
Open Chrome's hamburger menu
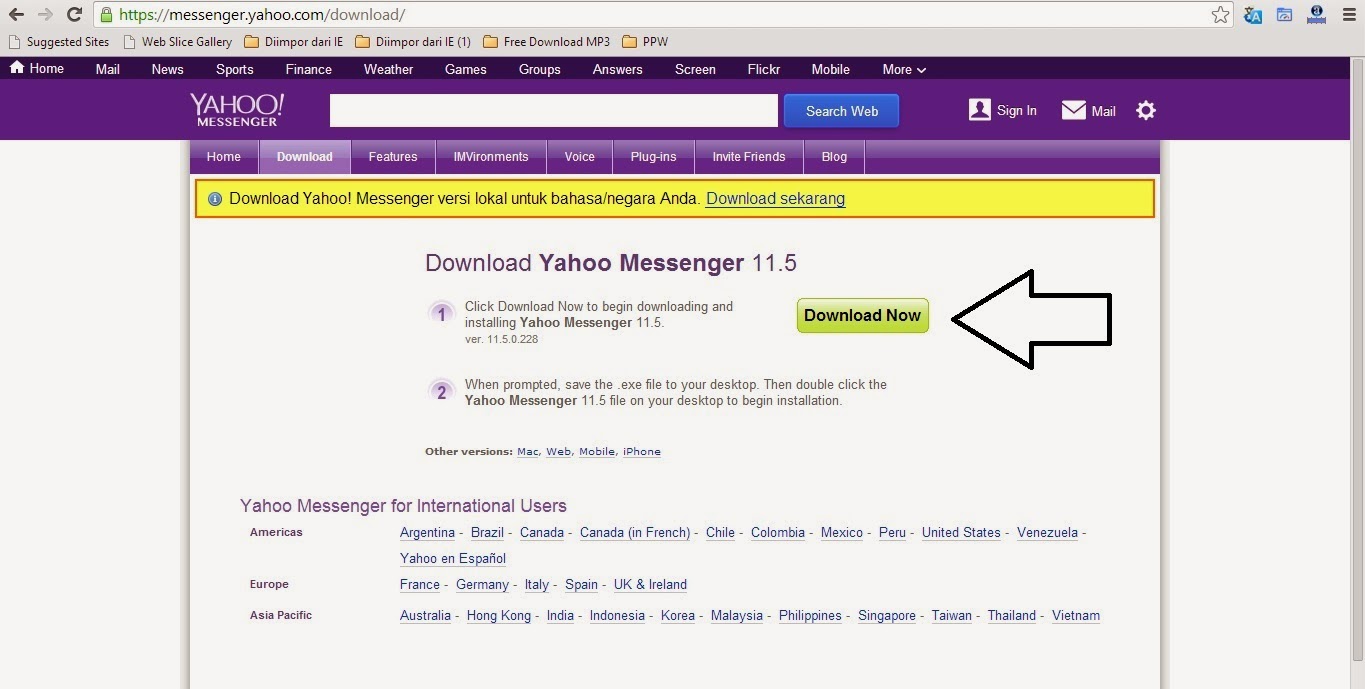(x=1349, y=15)
